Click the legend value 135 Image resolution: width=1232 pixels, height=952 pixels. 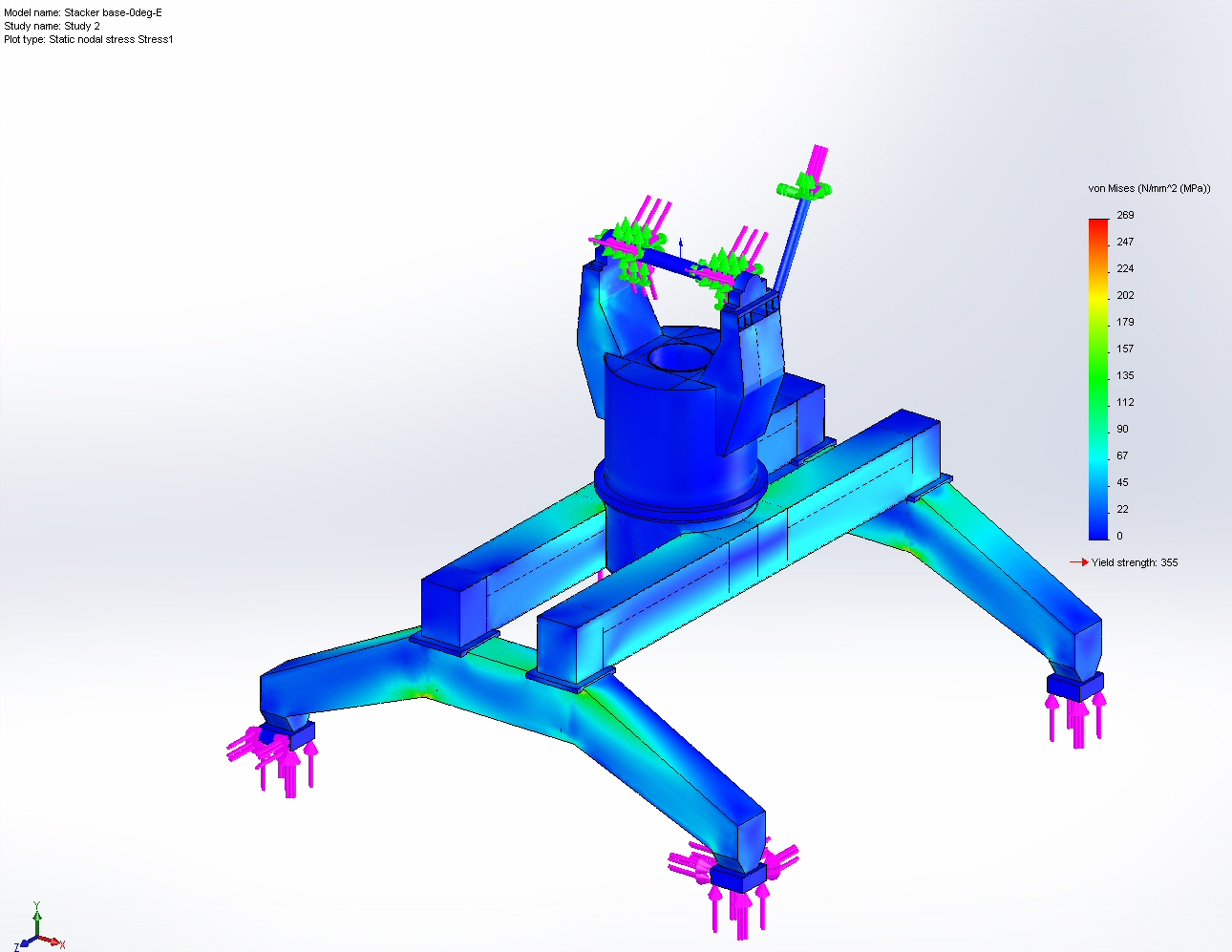coord(1125,375)
